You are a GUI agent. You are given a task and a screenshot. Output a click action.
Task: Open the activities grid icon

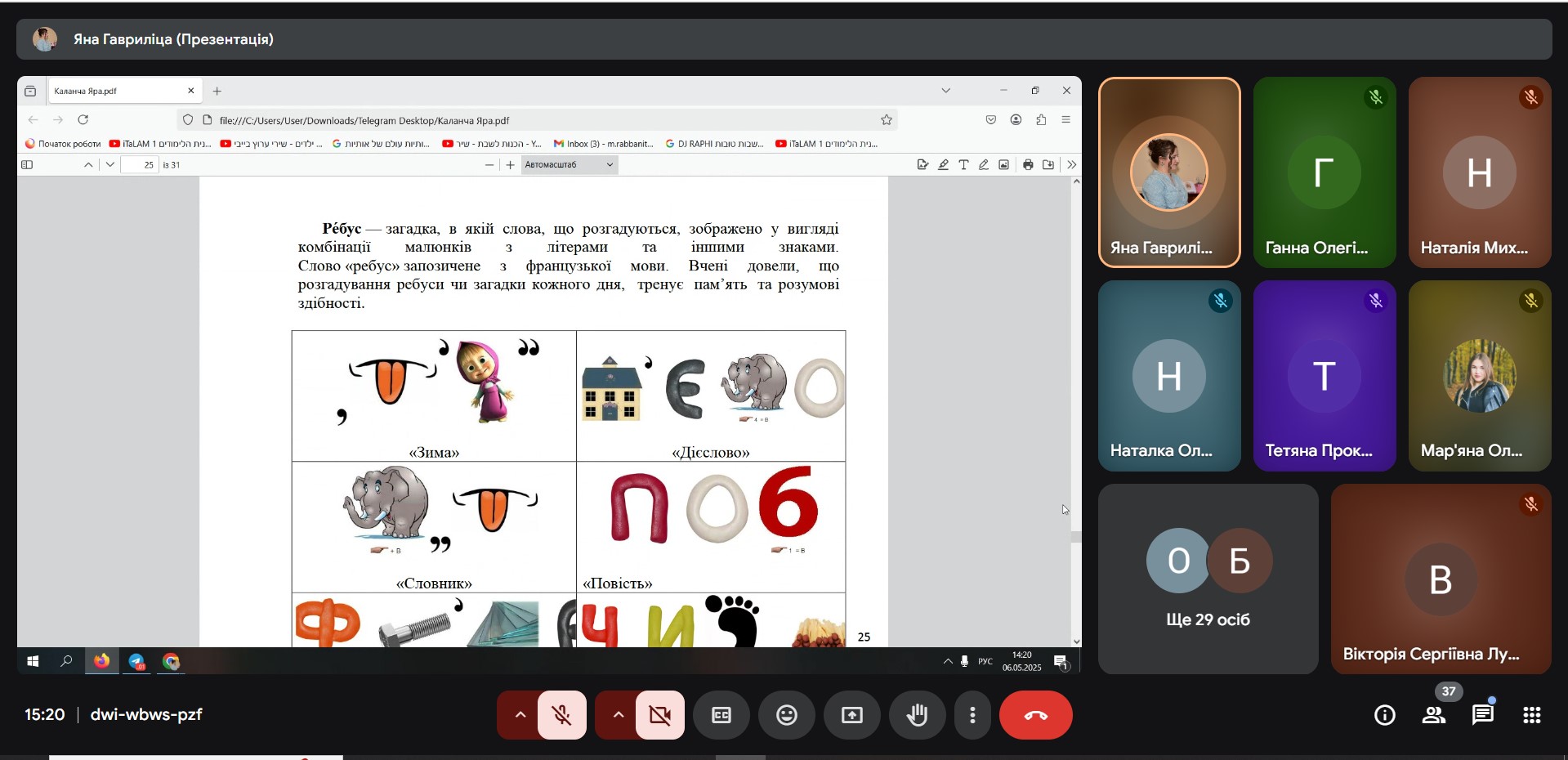[x=1532, y=715]
